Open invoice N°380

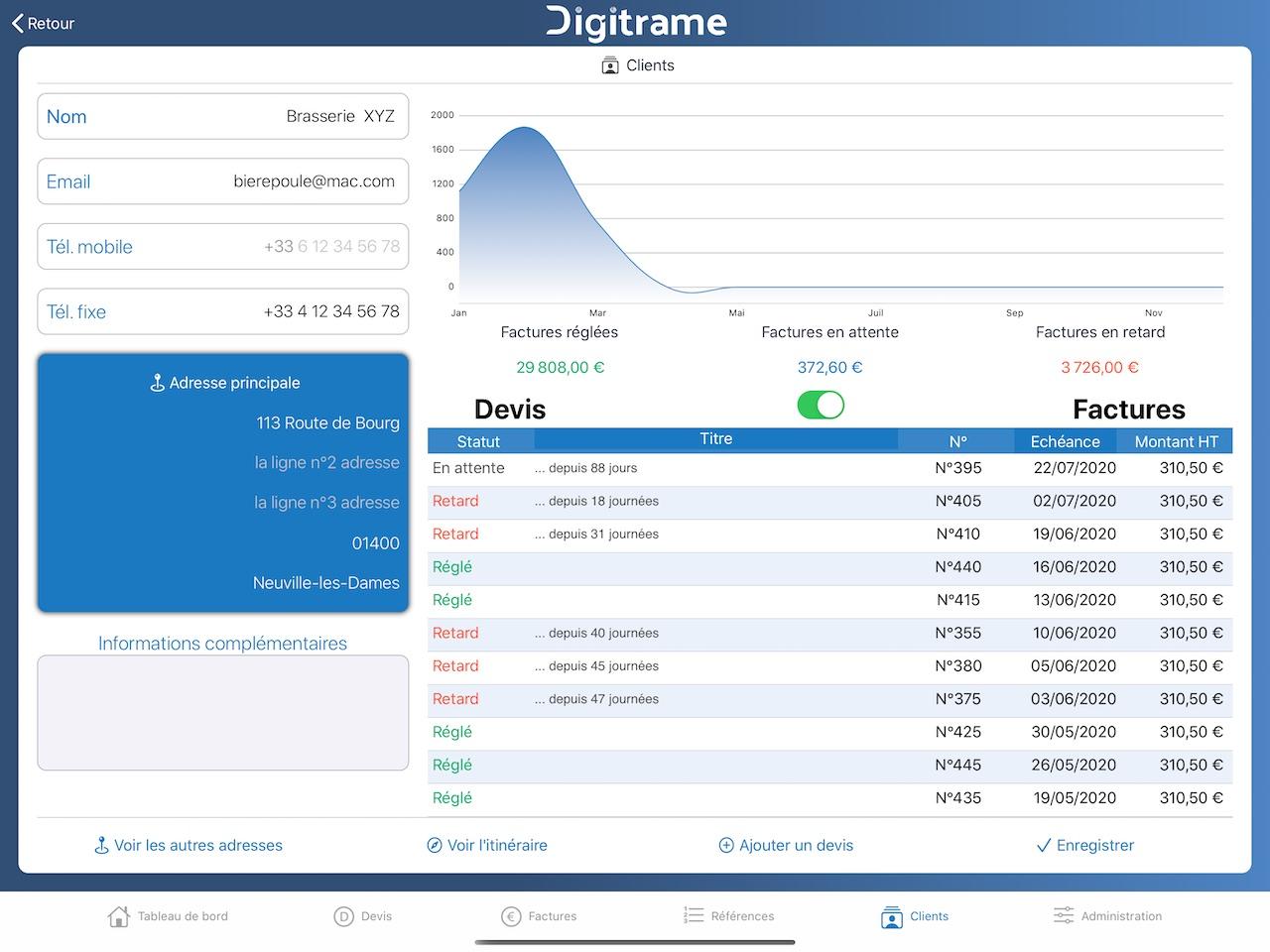pyautogui.click(x=830, y=666)
